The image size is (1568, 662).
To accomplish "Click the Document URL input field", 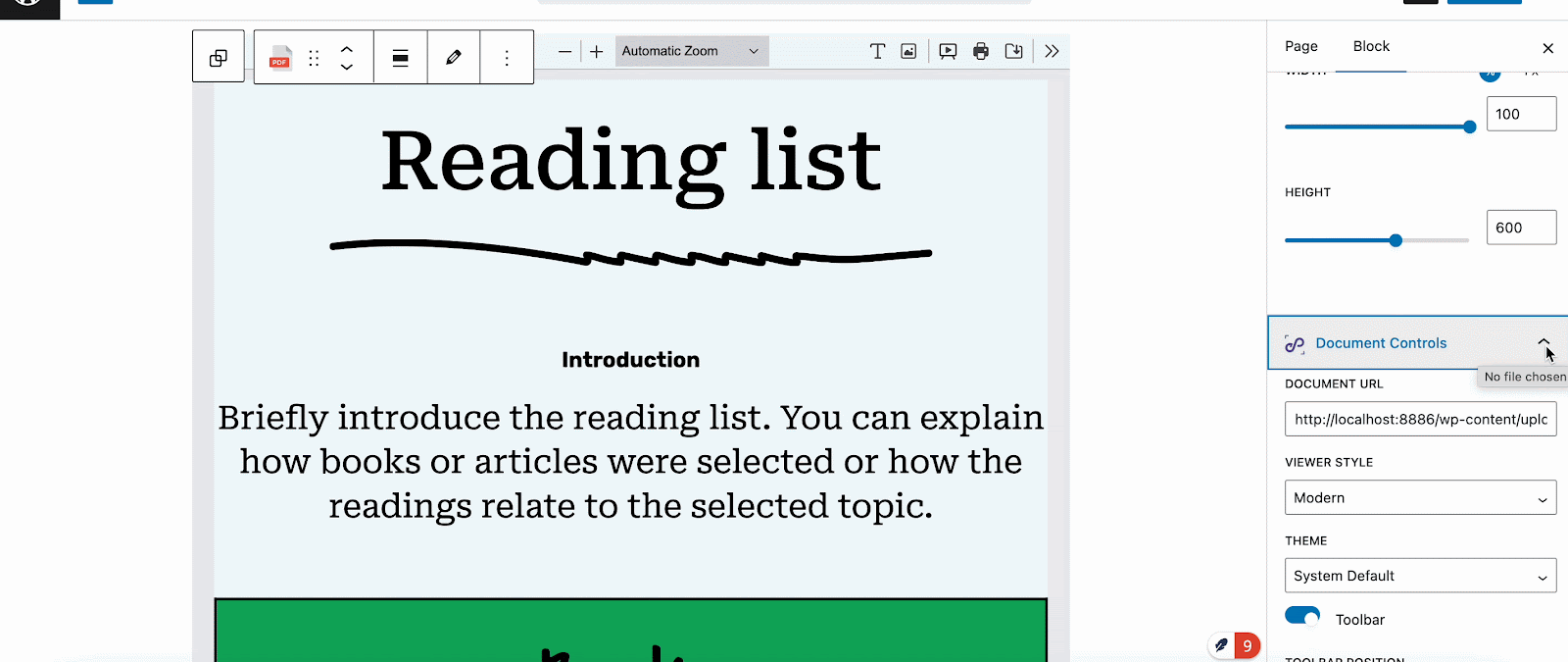I will (1420, 419).
